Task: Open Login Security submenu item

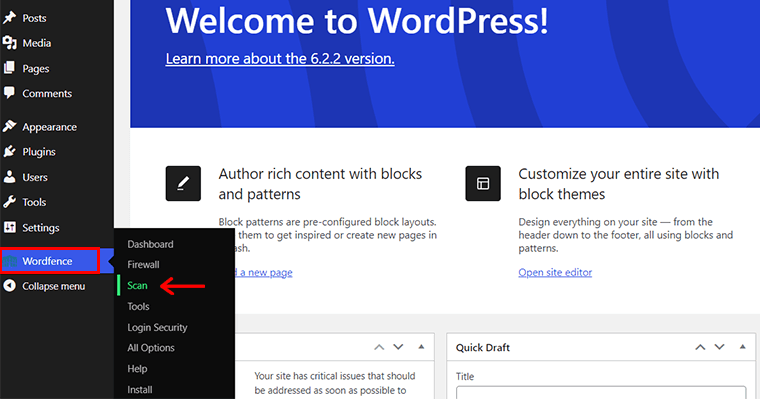Action: [x=157, y=327]
